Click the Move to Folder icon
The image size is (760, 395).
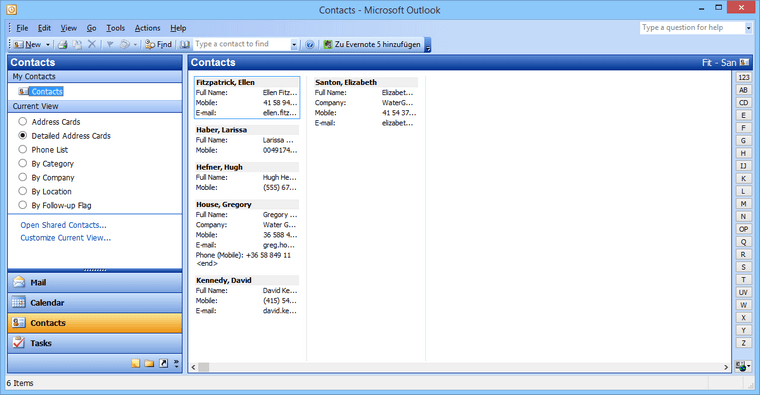(77, 45)
